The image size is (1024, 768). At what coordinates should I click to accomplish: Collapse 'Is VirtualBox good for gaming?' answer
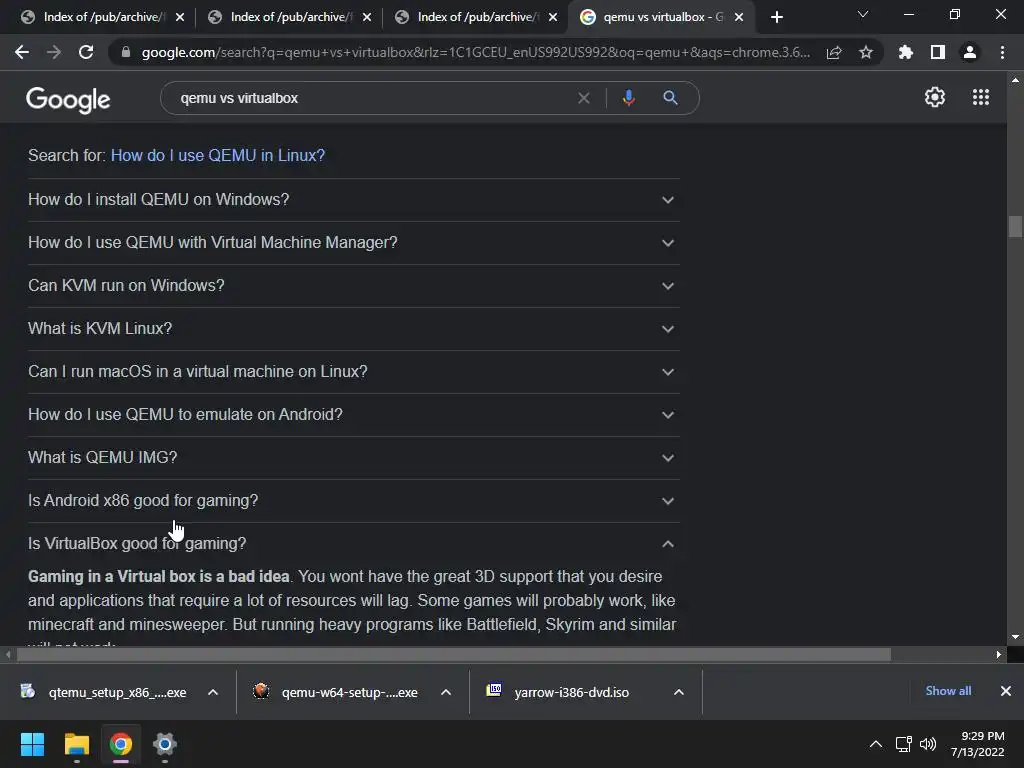tap(353, 543)
